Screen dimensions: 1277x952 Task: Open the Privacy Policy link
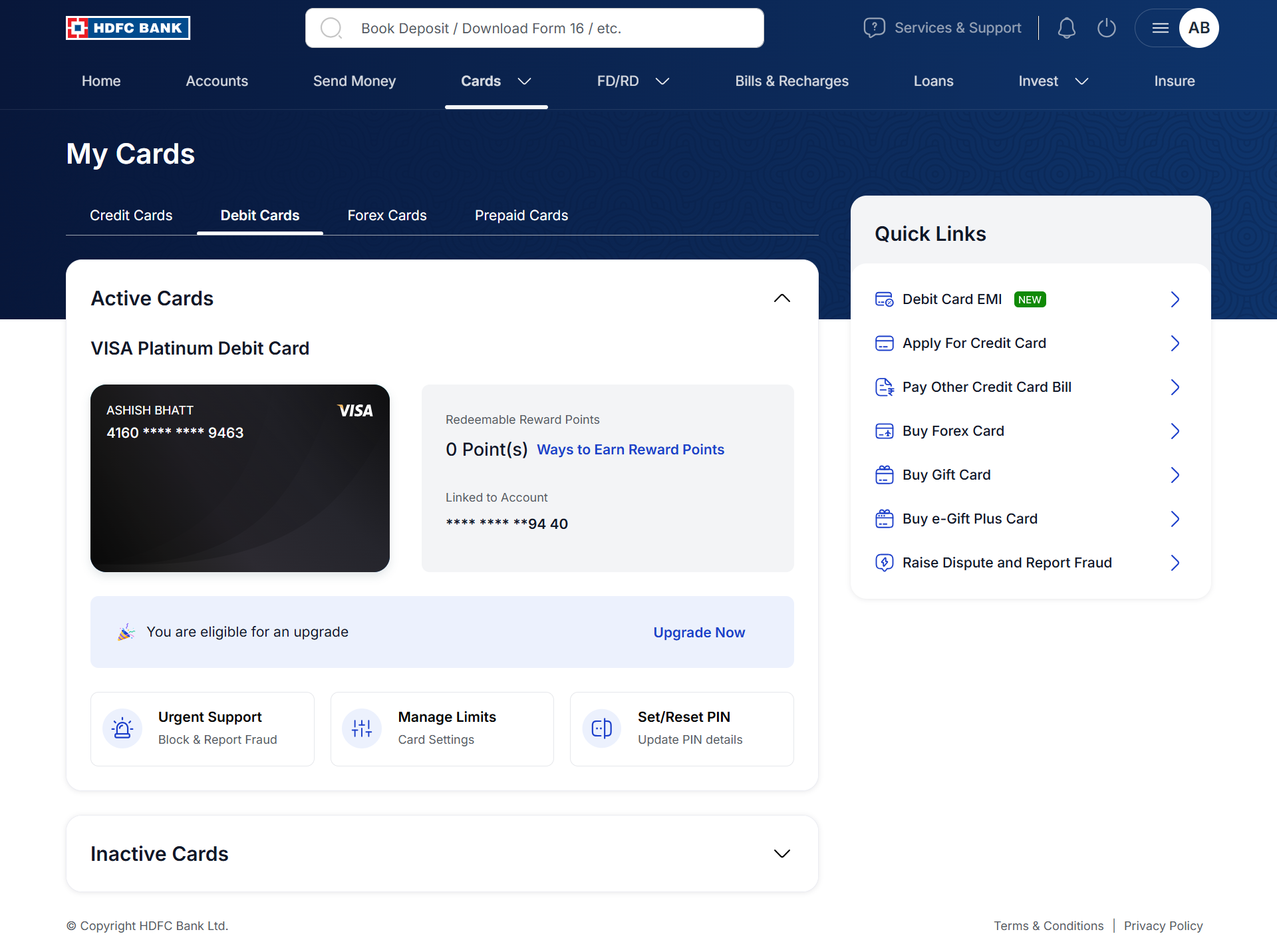pos(1163,926)
